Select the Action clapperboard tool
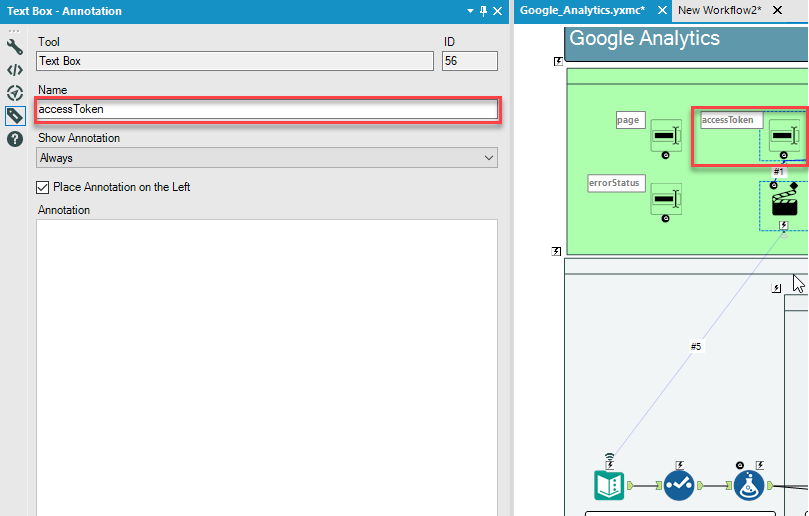The image size is (809, 516). (x=785, y=204)
